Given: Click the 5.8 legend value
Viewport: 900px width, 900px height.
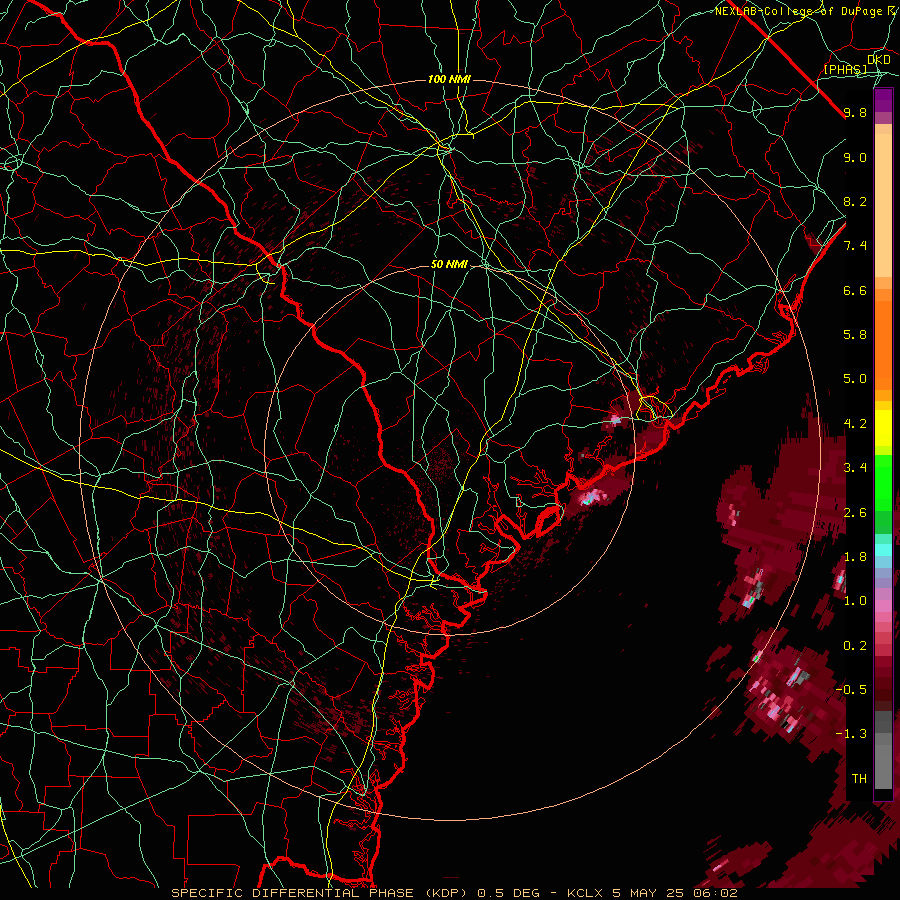Looking at the screenshot, I should (x=855, y=335).
